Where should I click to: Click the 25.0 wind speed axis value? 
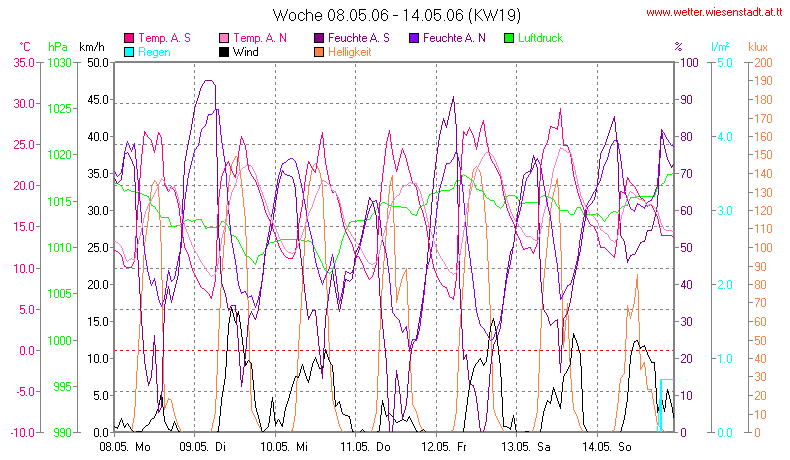tap(98, 247)
